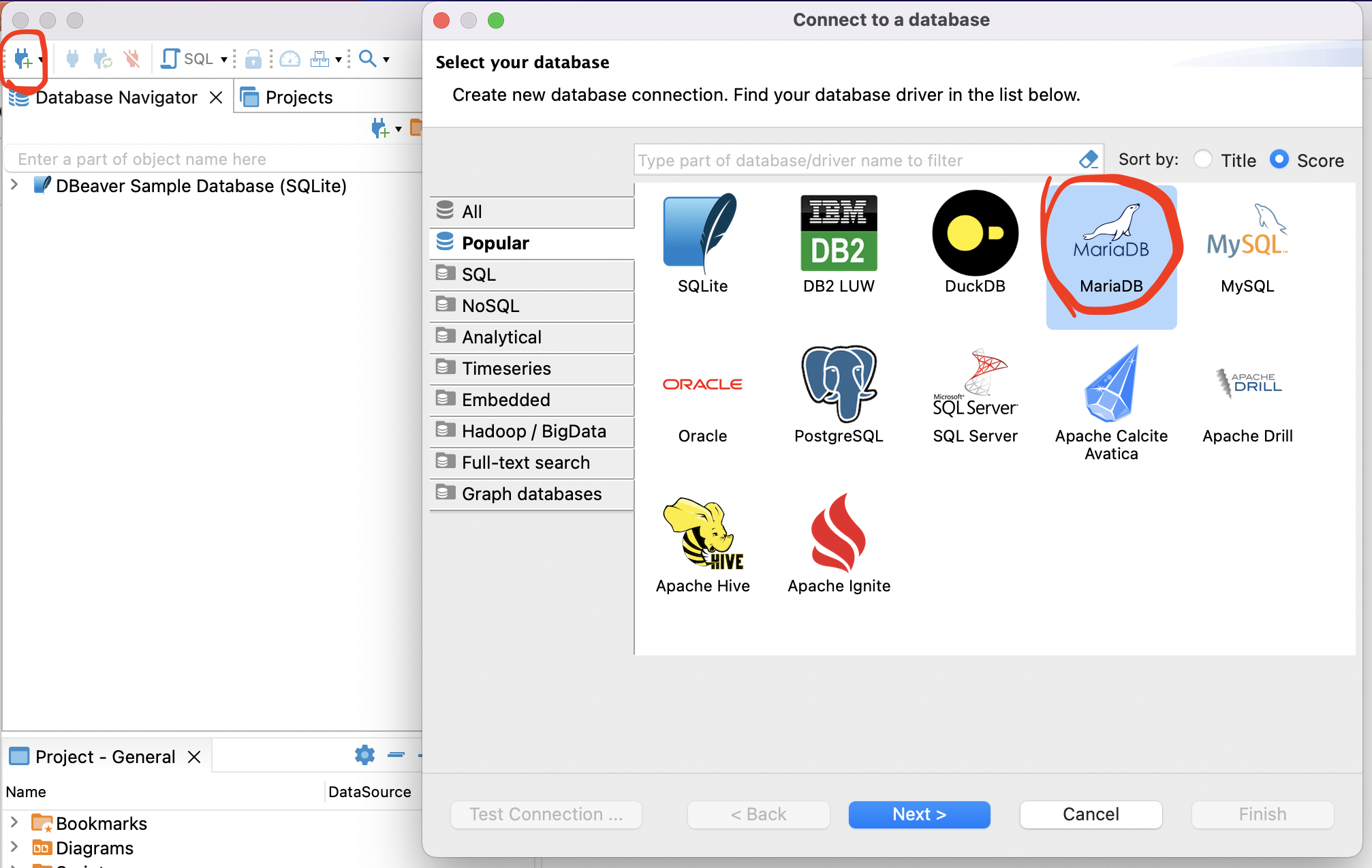Disconnect from the current database
The image size is (1372, 868).
coord(132,59)
